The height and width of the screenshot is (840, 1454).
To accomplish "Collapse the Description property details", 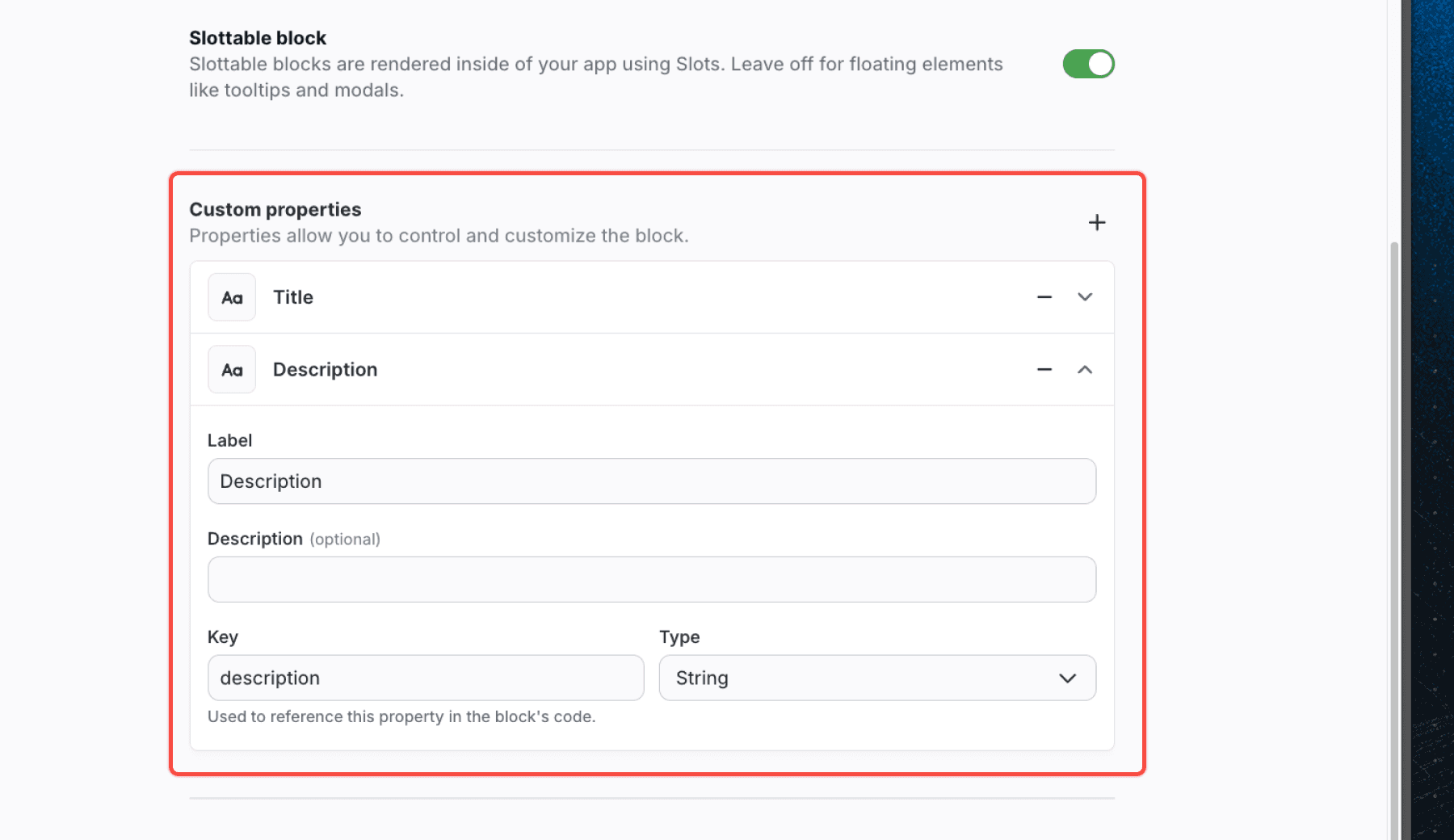I will (x=1085, y=369).
